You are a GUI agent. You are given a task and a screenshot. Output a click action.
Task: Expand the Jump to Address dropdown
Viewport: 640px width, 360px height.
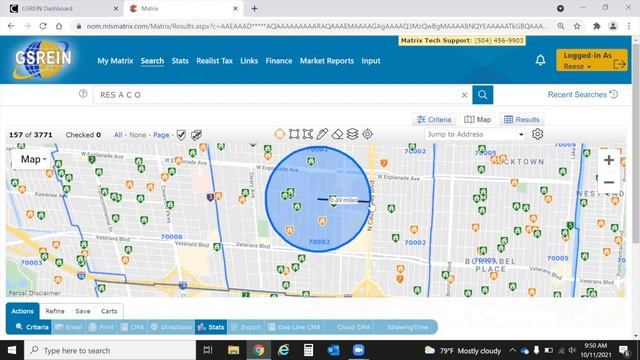[x=521, y=134]
